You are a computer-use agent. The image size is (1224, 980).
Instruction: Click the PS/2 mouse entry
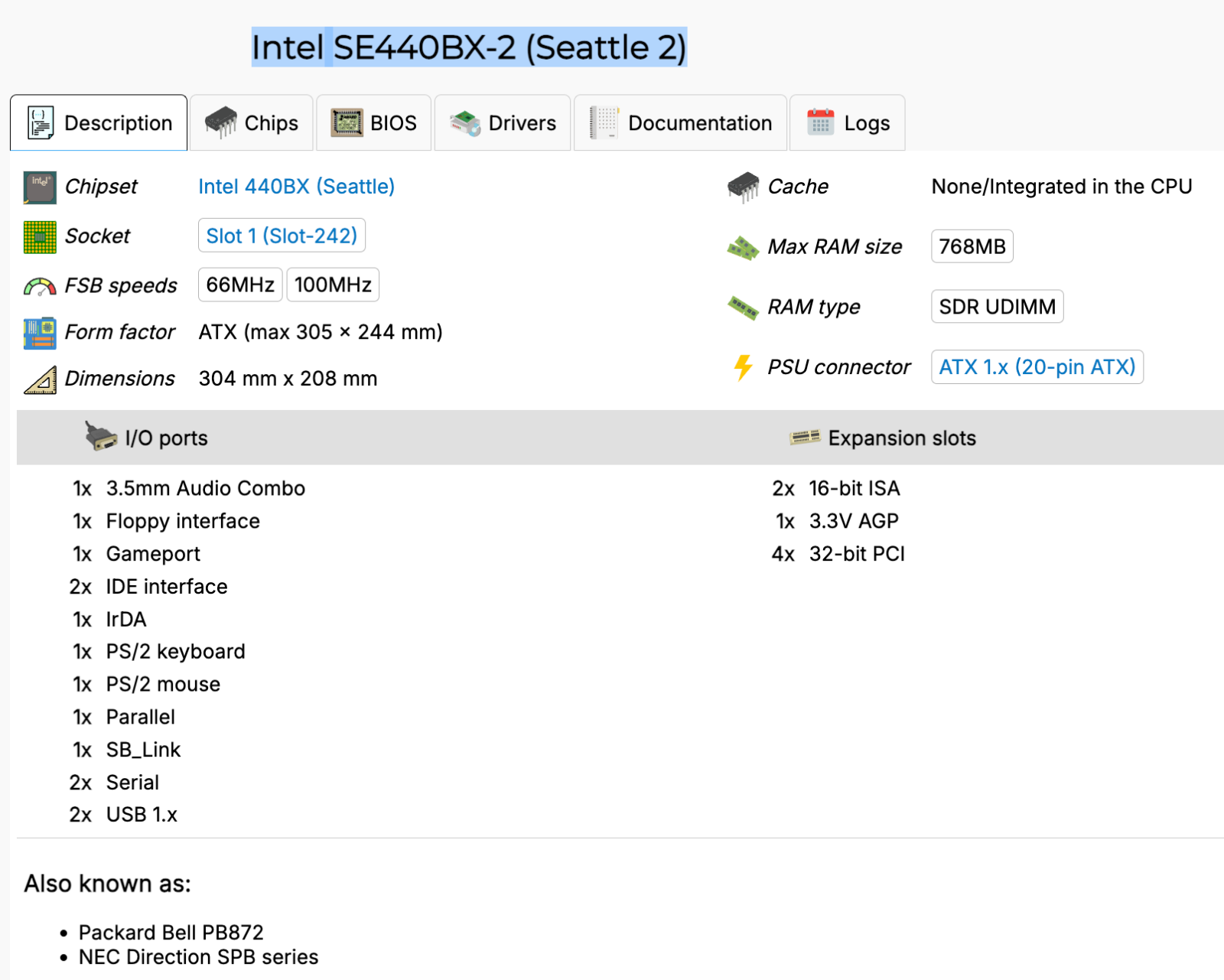click(x=163, y=685)
